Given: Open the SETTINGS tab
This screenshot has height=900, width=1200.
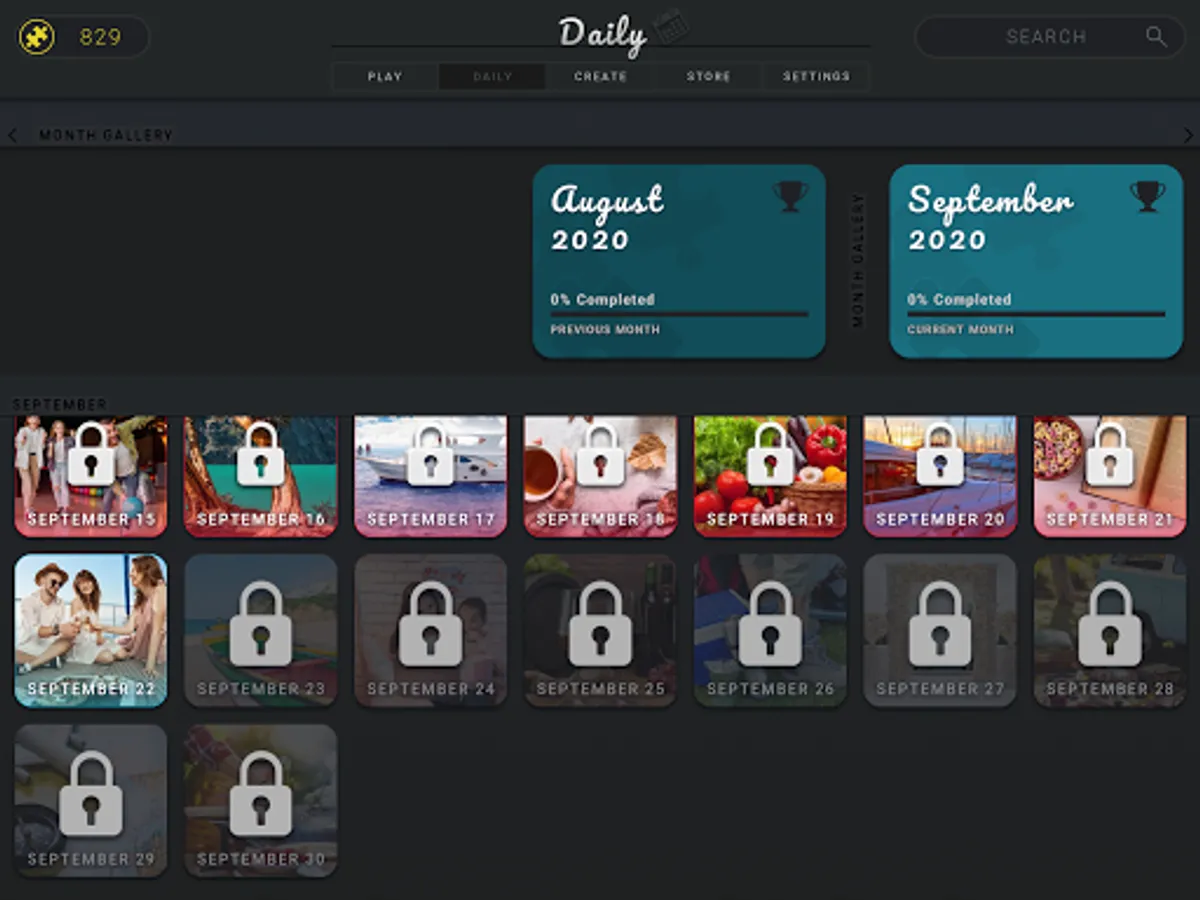Looking at the screenshot, I should coord(816,76).
